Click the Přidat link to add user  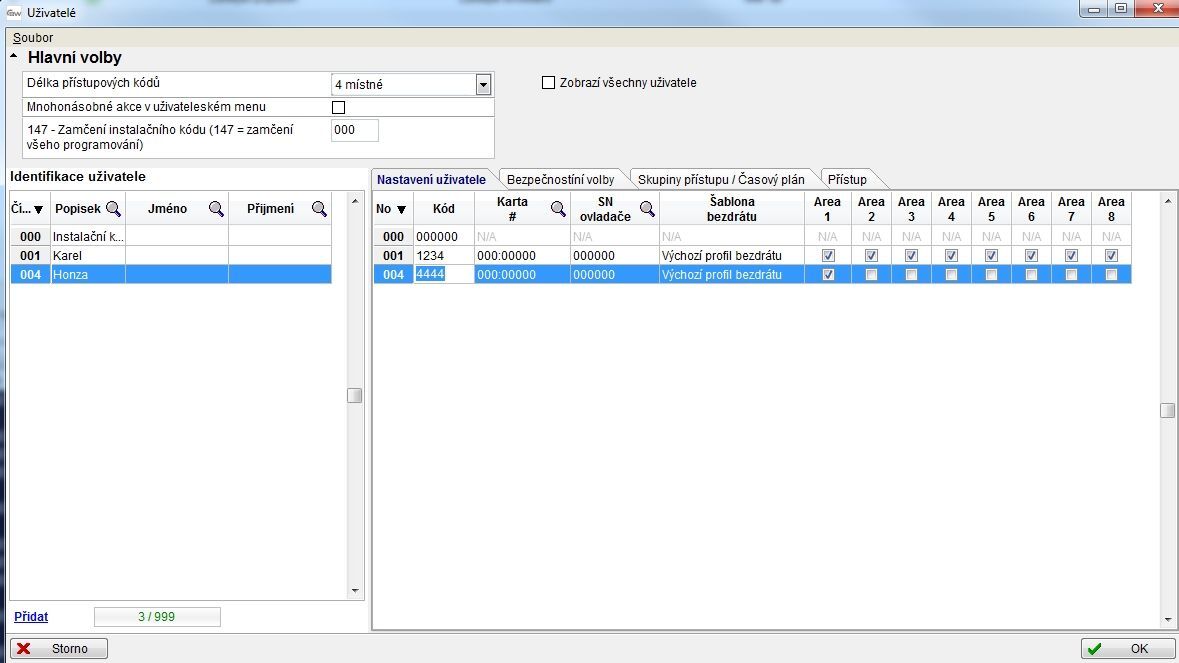(x=31, y=617)
